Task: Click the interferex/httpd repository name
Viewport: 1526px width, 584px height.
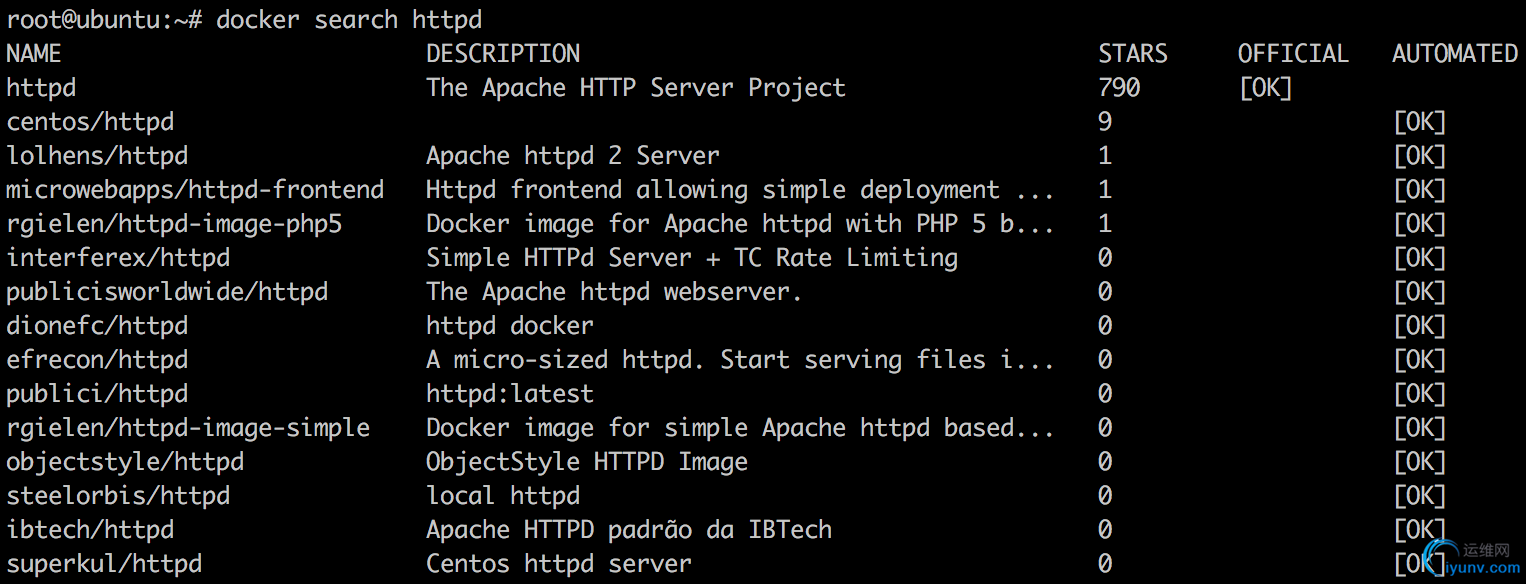Action: pyautogui.click(x=118, y=258)
